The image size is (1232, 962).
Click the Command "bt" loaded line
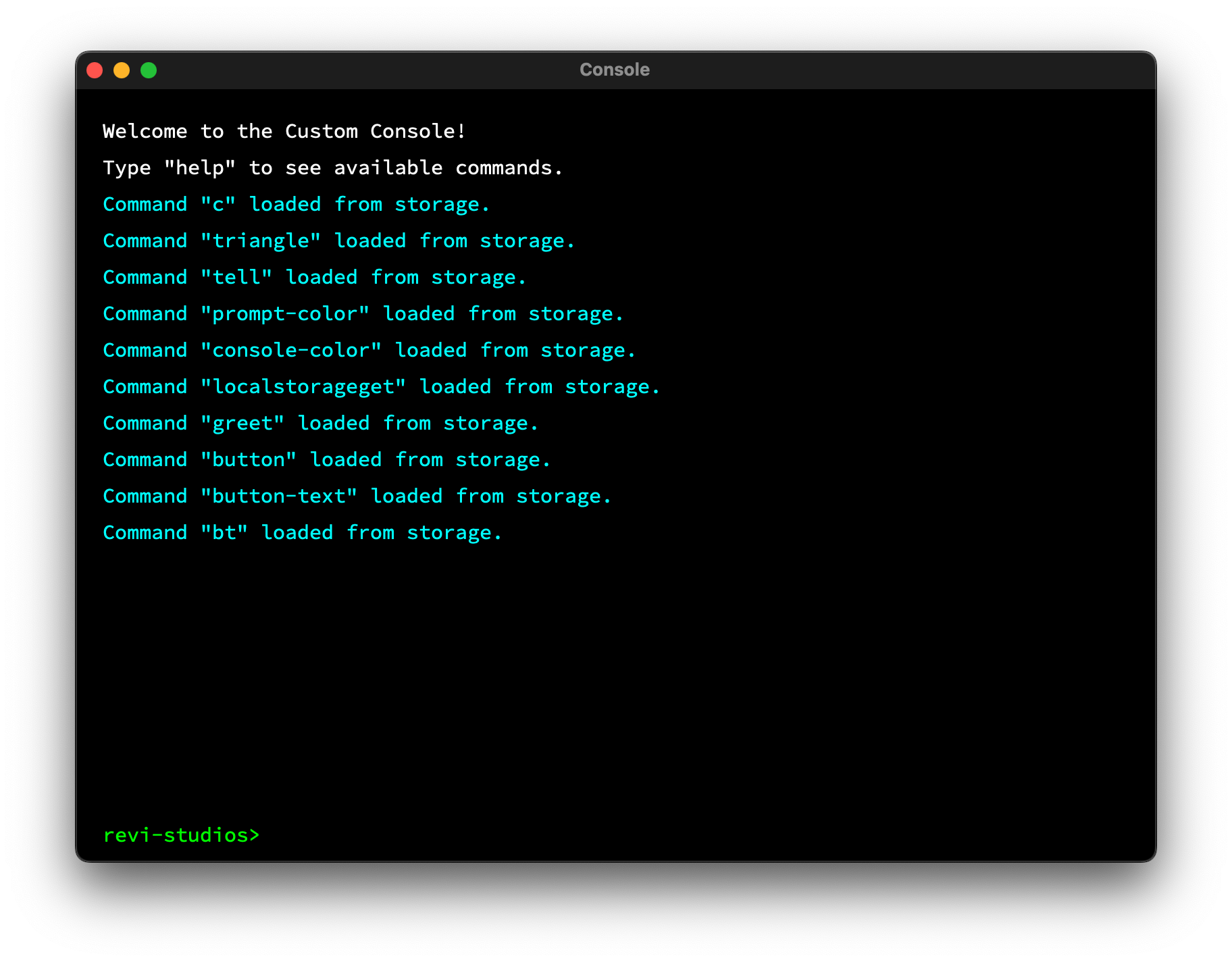tap(302, 532)
